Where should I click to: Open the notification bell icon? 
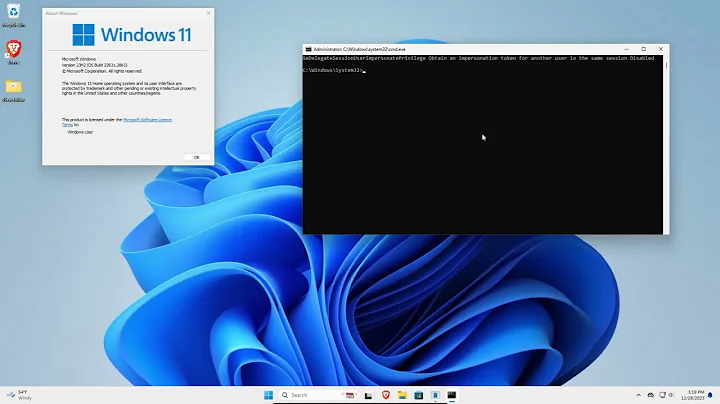click(x=710, y=395)
